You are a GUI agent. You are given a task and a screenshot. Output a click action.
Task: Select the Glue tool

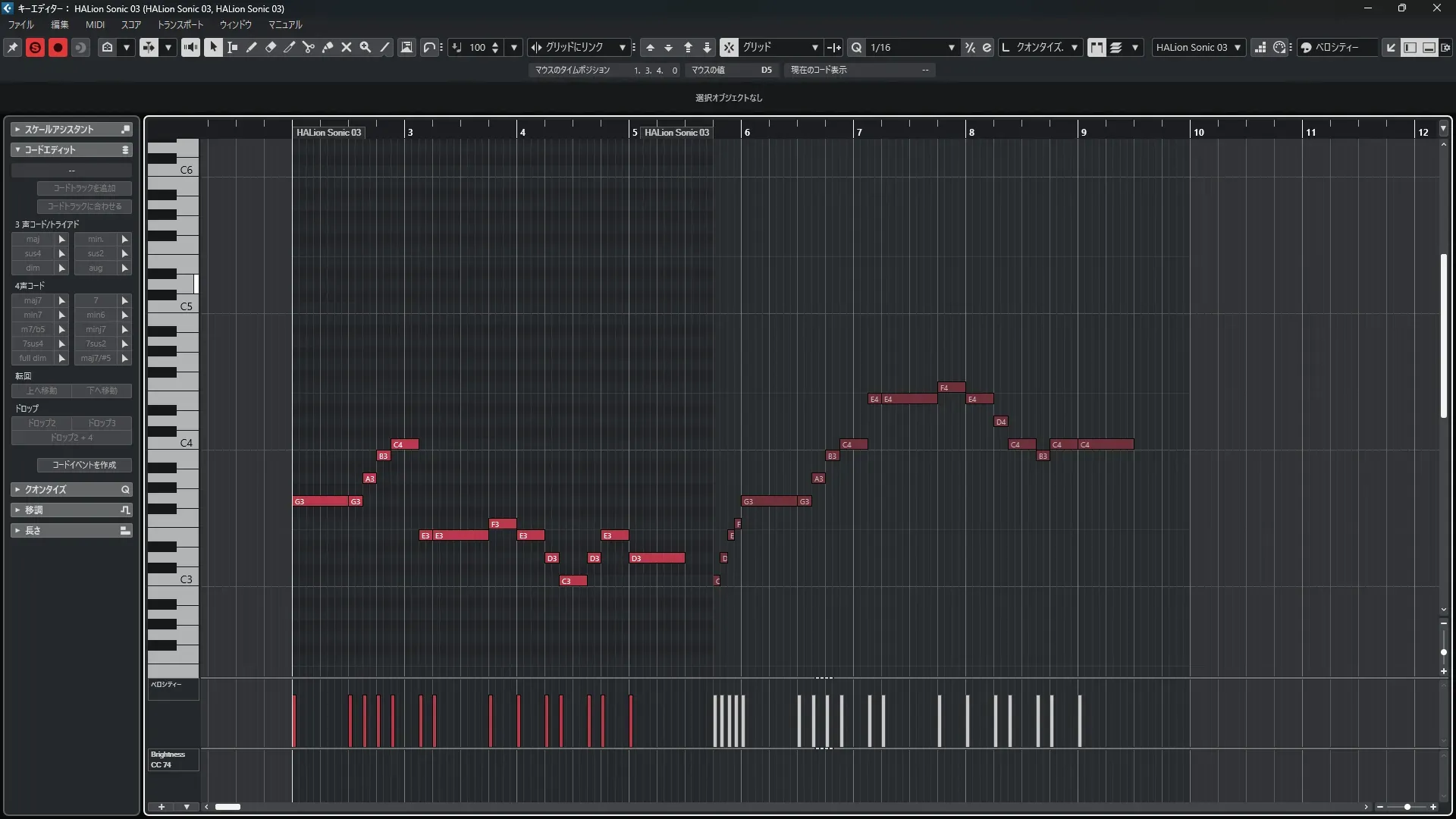(x=328, y=47)
